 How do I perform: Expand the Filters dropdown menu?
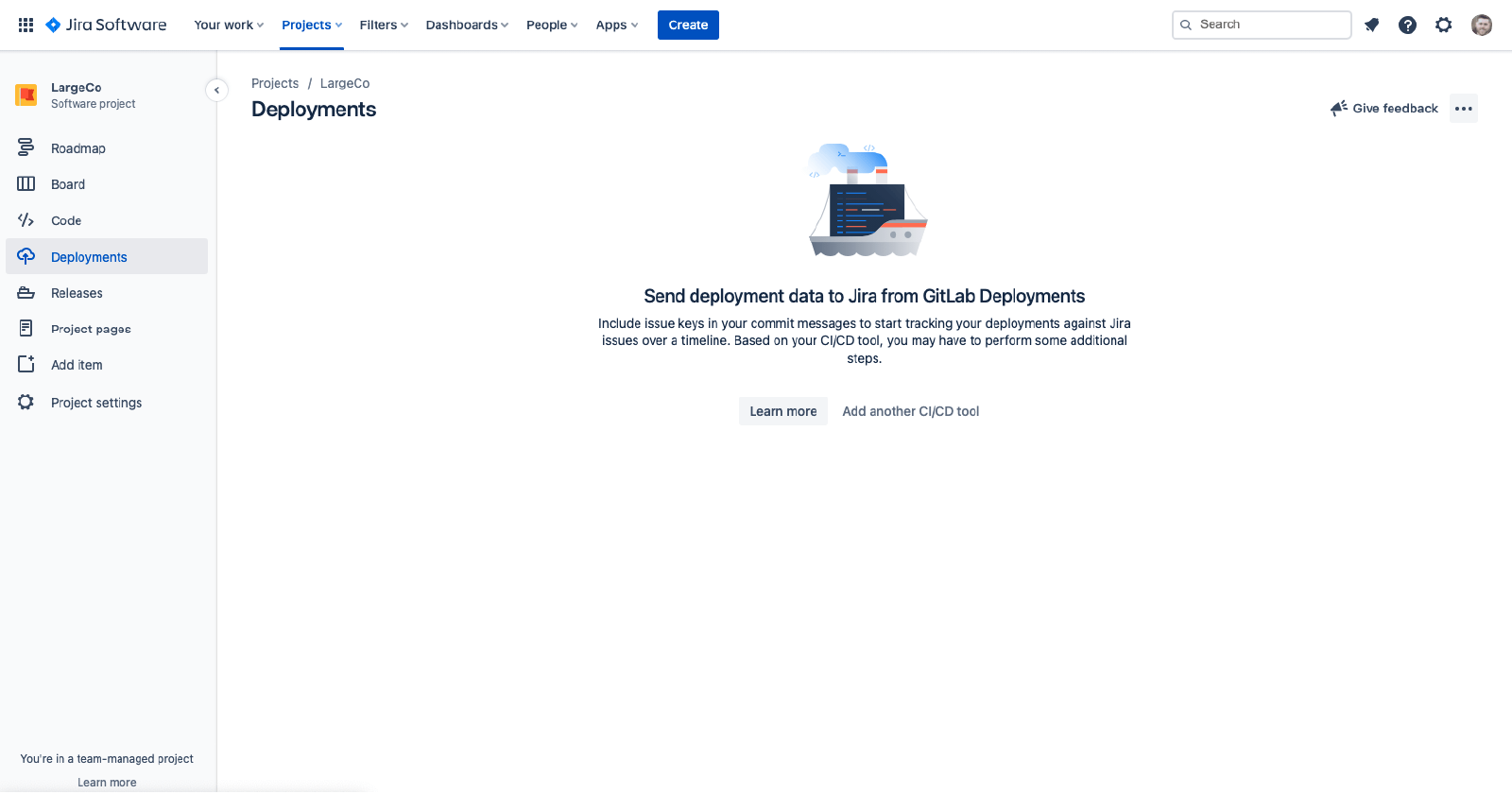pos(383,25)
